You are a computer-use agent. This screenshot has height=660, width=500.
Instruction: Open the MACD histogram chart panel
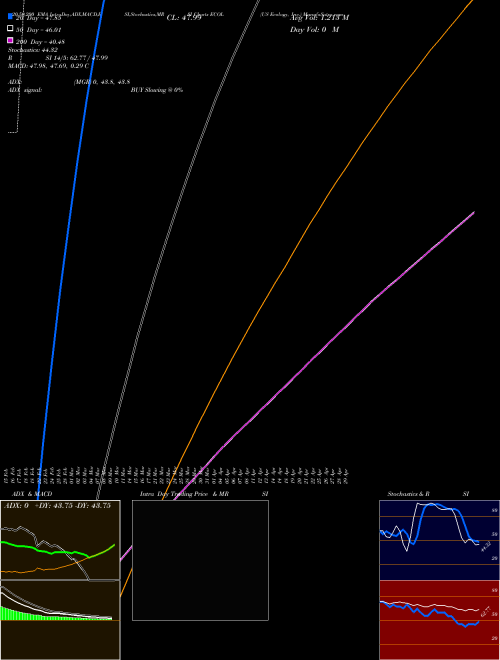coord(60,620)
